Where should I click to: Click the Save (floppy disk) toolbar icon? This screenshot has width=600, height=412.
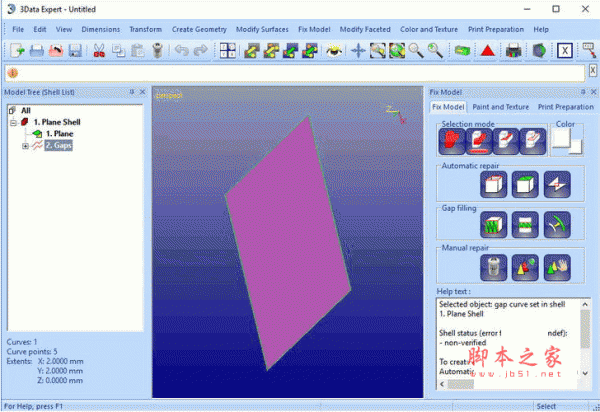[75, 50]
